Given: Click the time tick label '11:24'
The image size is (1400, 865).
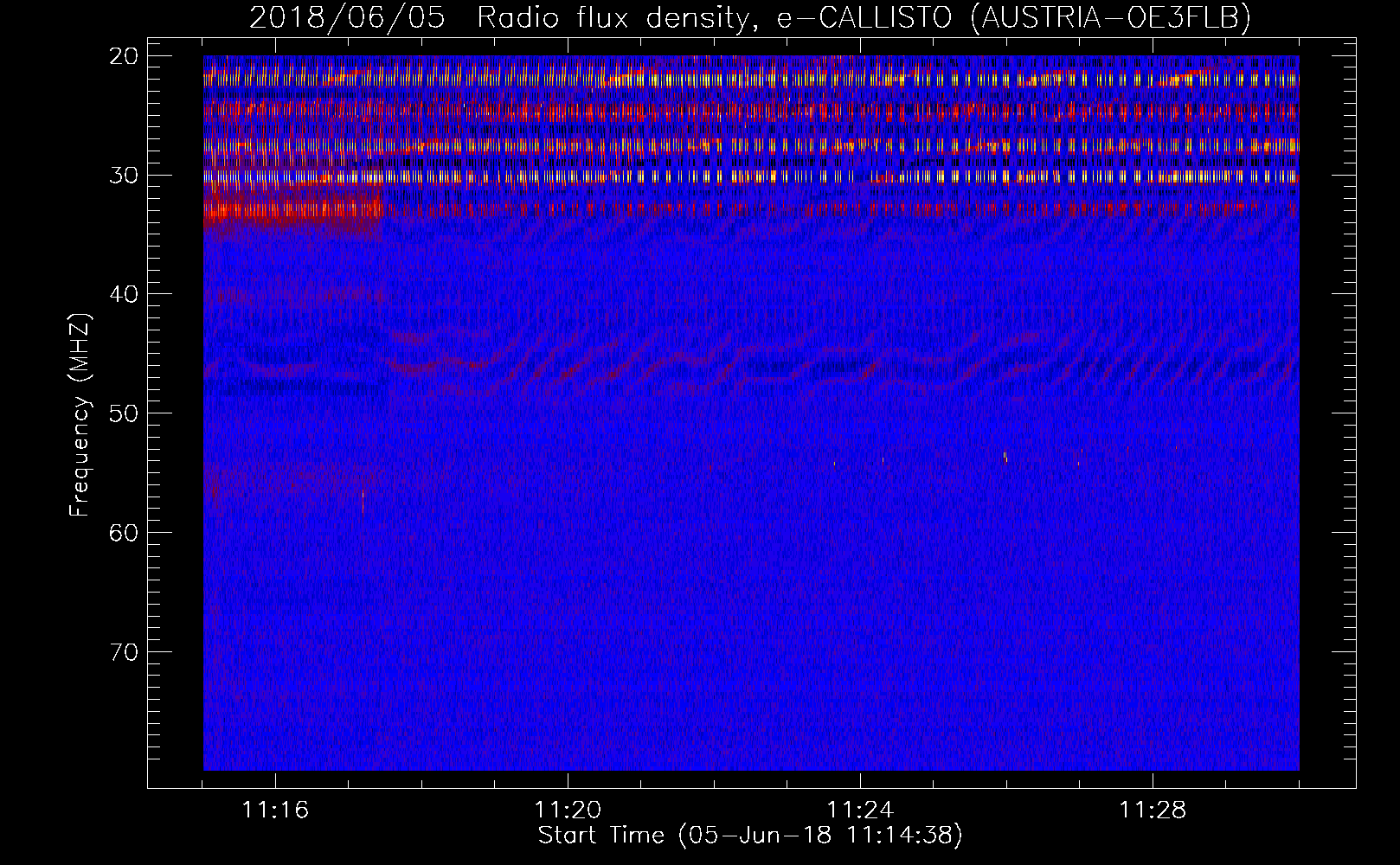Looking at the screenshot, I should coord(860,811).
